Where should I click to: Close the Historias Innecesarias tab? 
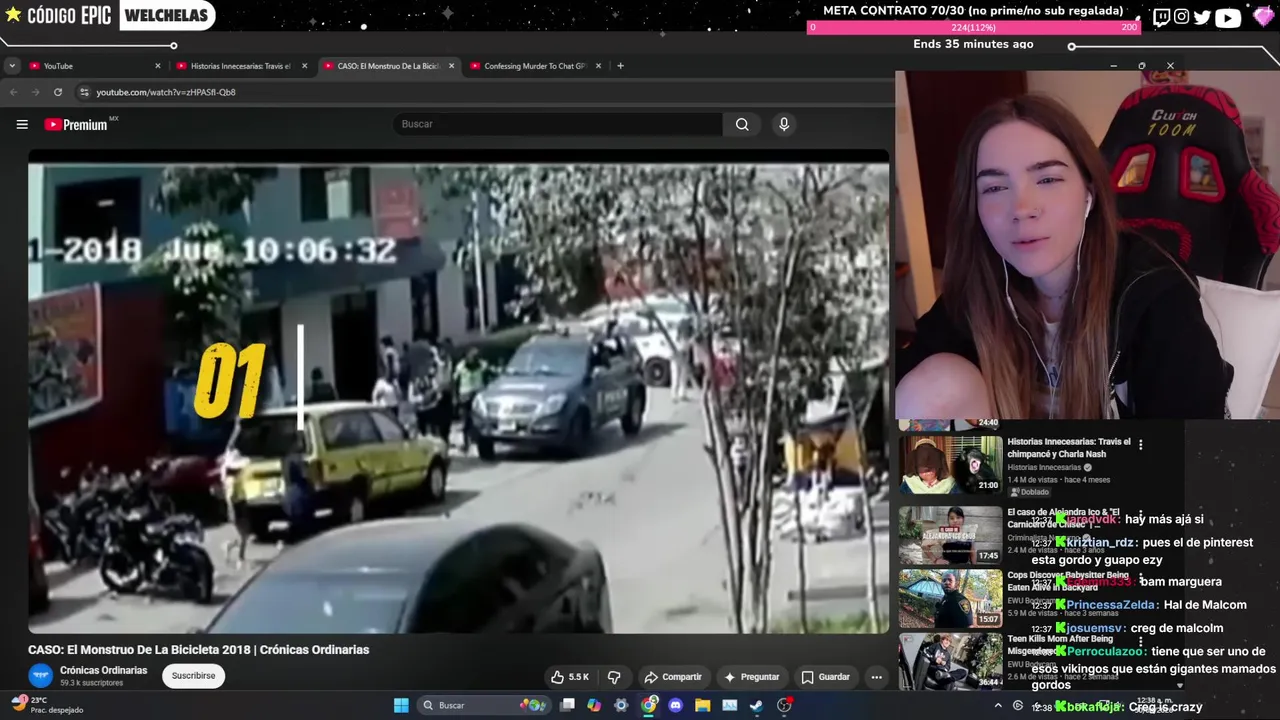[x=304, y=66]
